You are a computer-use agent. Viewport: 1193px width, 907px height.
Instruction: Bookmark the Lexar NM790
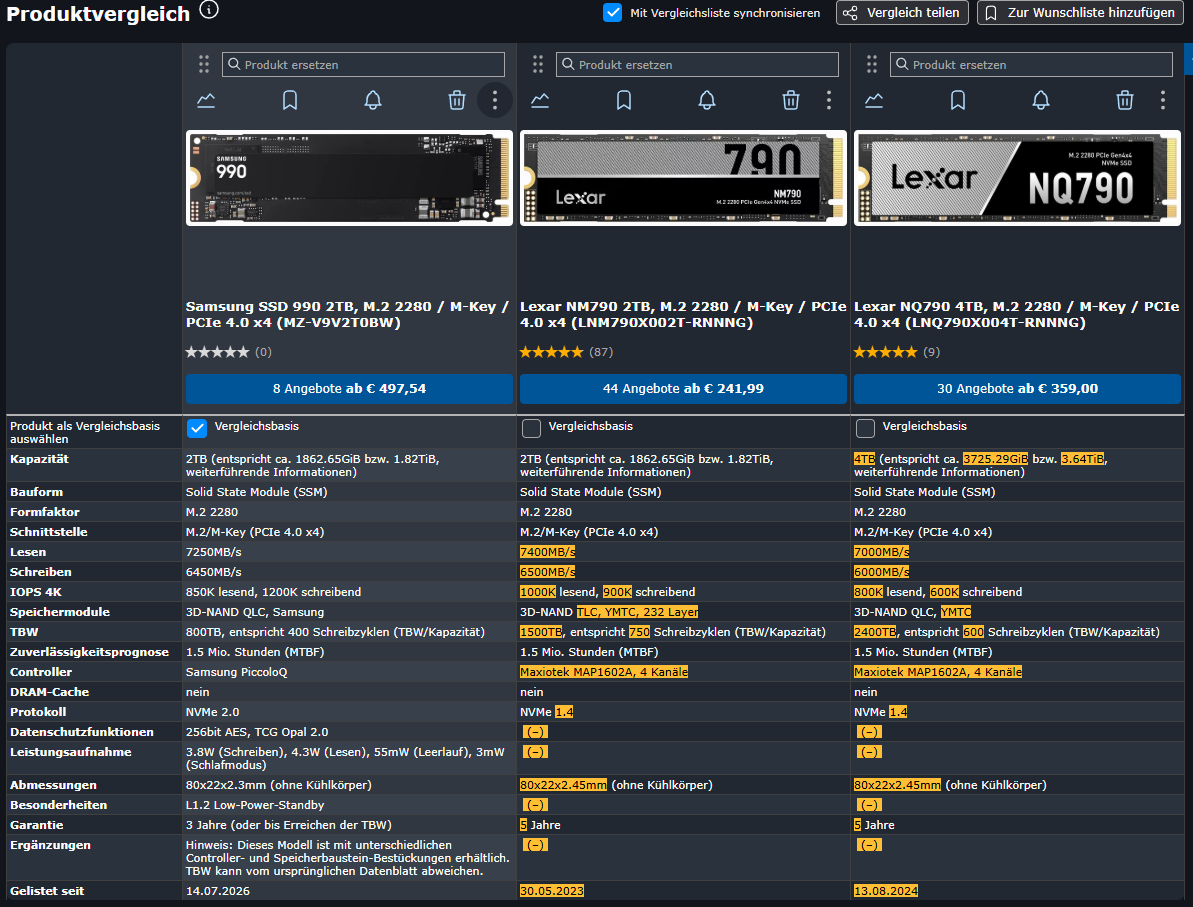point(624,100)
